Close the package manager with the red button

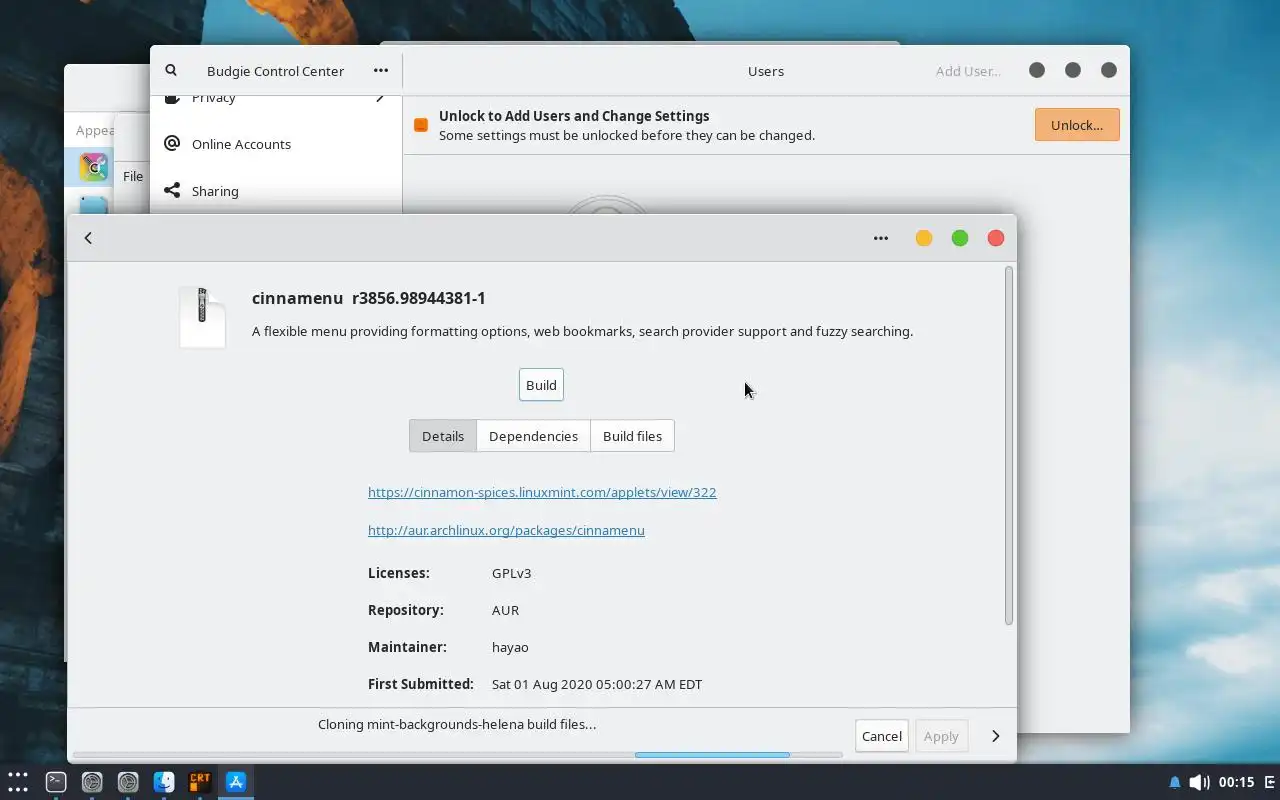point(996,238)
